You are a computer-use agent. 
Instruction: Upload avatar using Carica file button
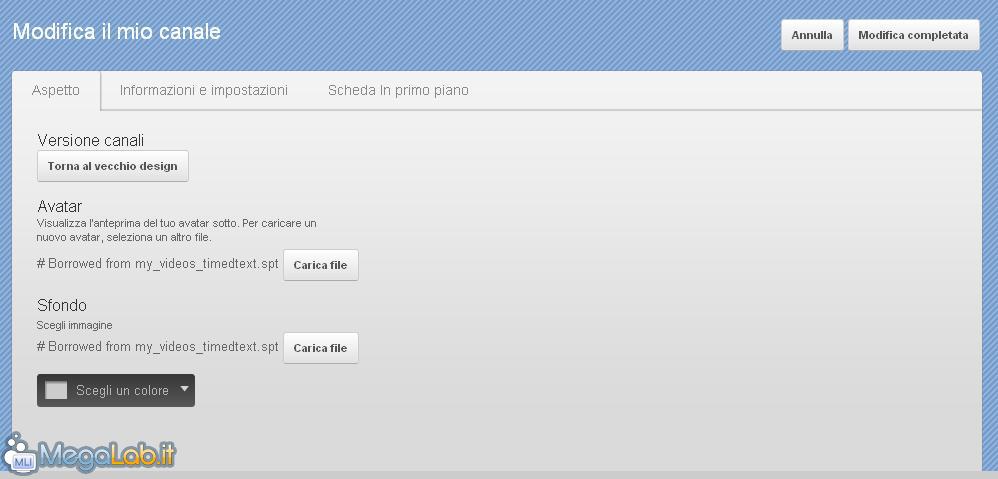[x=320, y=265]
